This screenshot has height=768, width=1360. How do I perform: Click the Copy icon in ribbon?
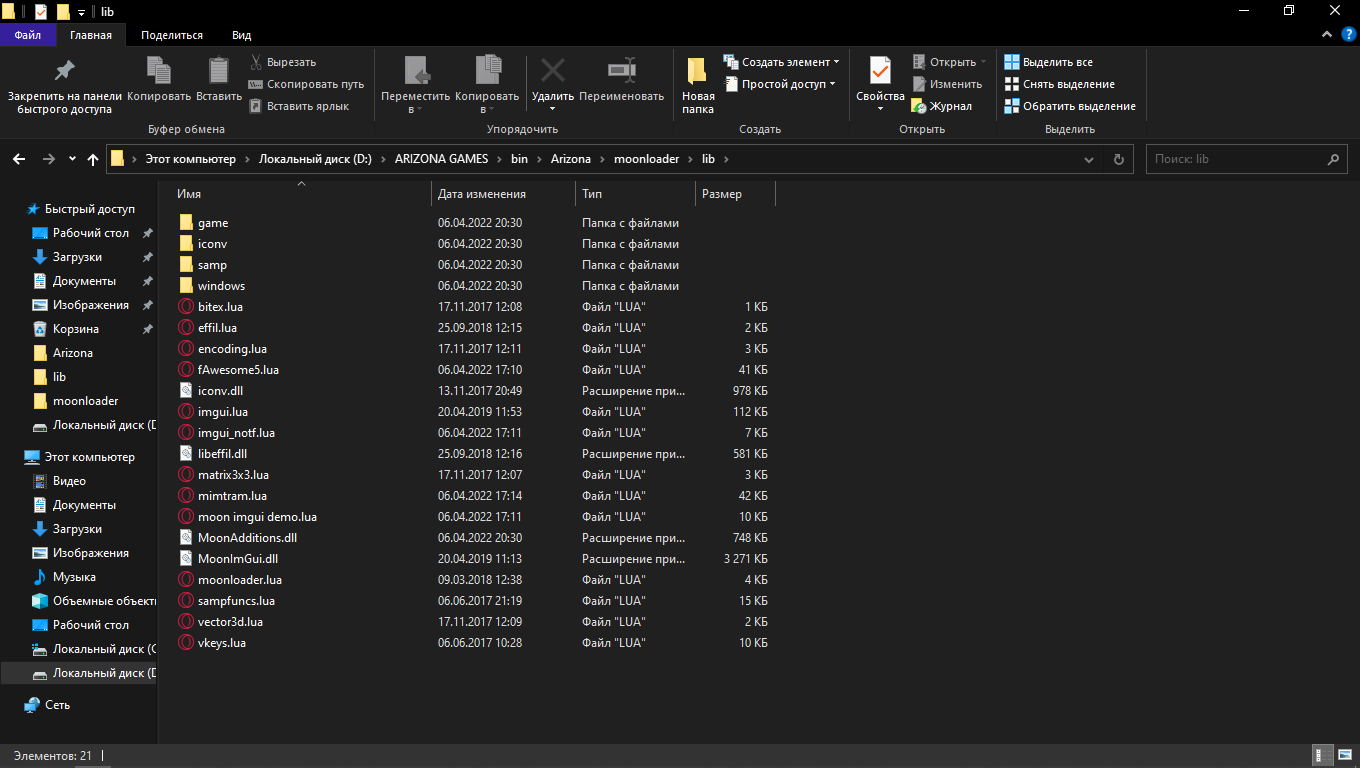click(x=159, y=72)
